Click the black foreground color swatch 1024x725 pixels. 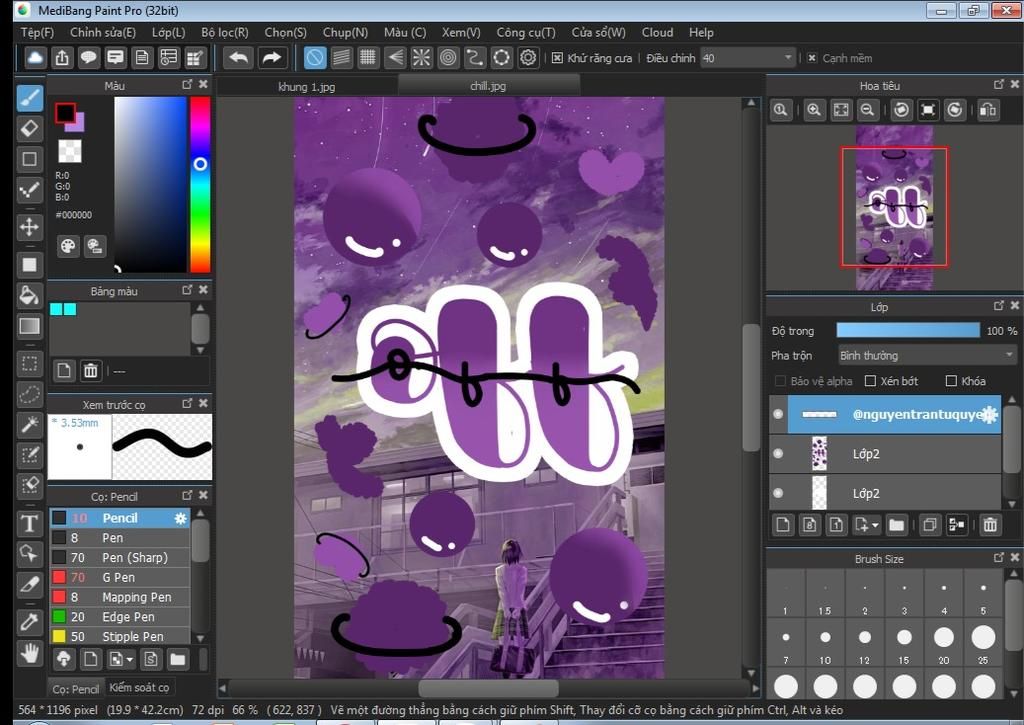[x=65, y=113]
